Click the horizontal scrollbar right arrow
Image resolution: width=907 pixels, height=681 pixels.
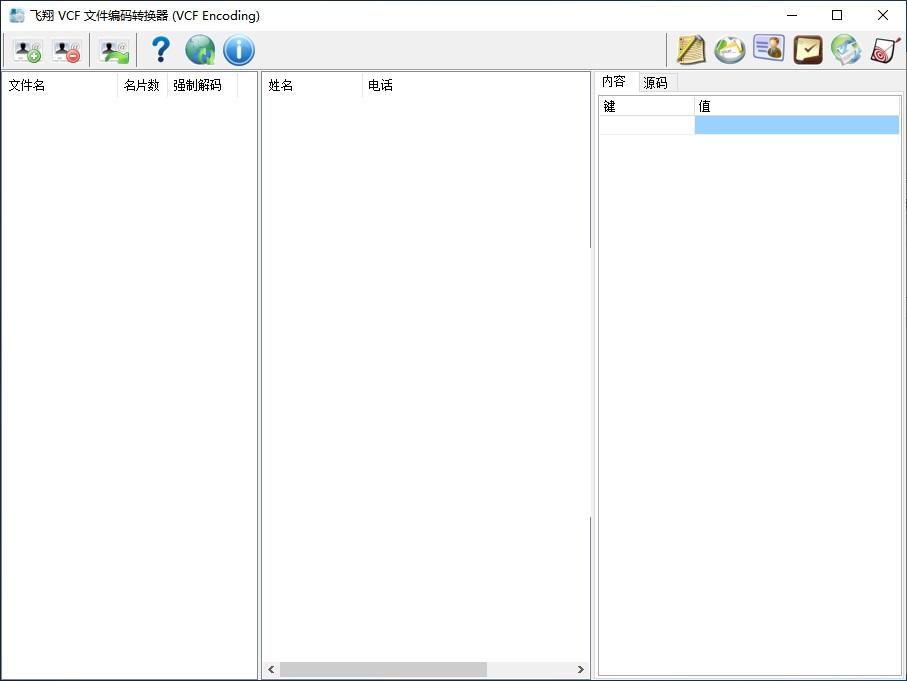coord(580,669)
